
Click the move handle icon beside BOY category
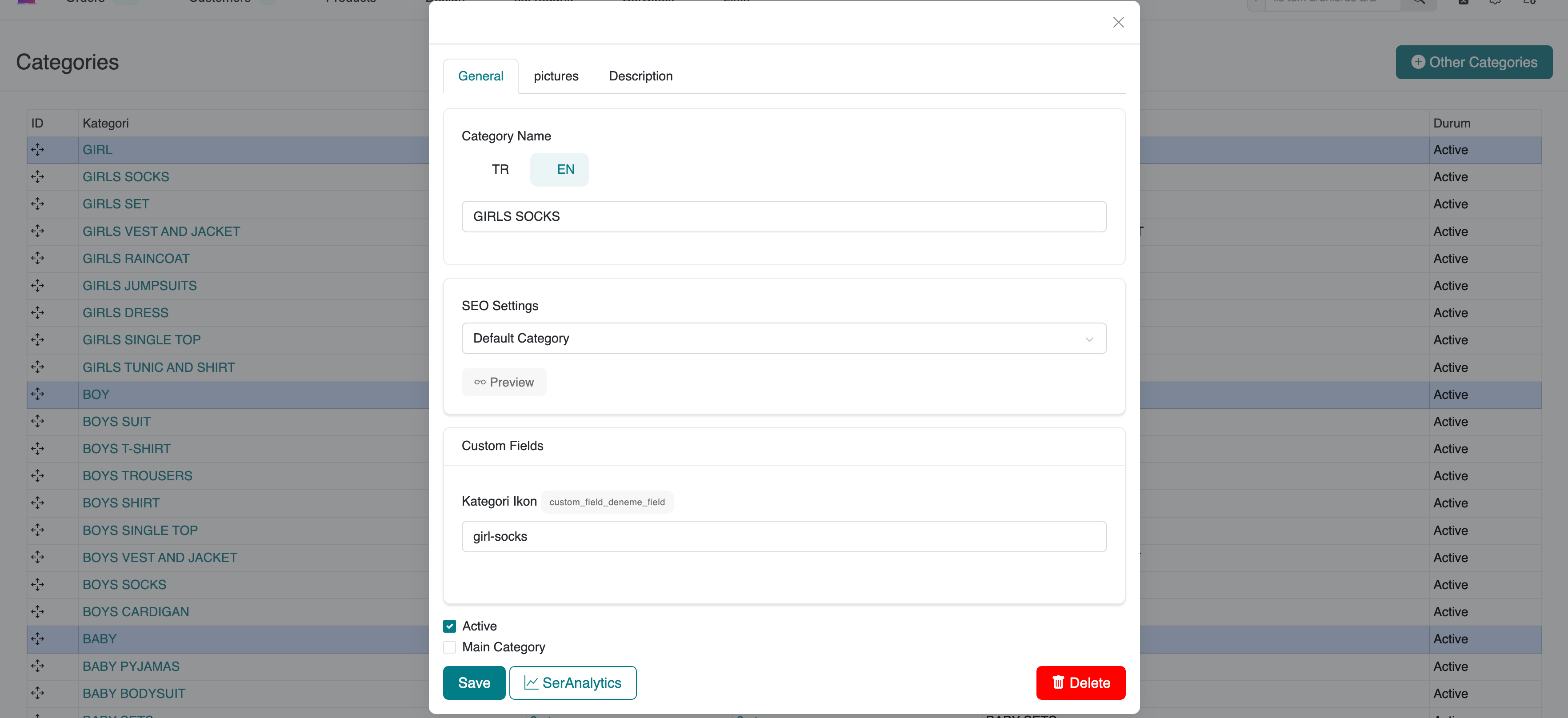click(38, 394)
